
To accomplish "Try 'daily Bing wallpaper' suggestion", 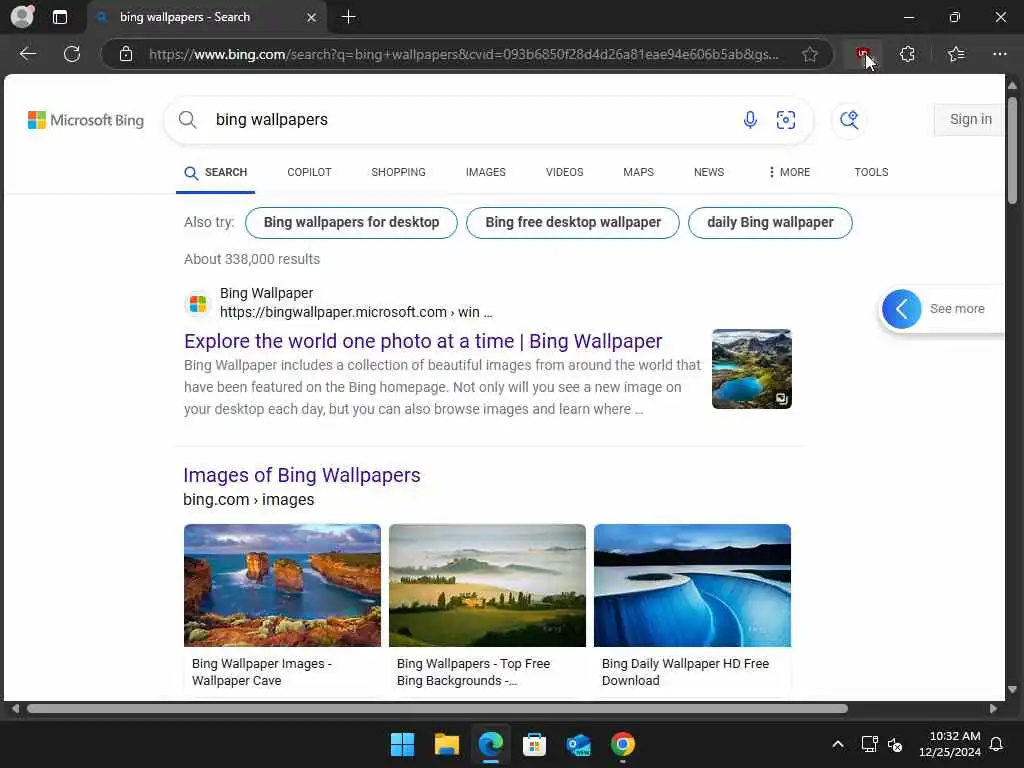I will pyautogui.click(x=770, y=223).
